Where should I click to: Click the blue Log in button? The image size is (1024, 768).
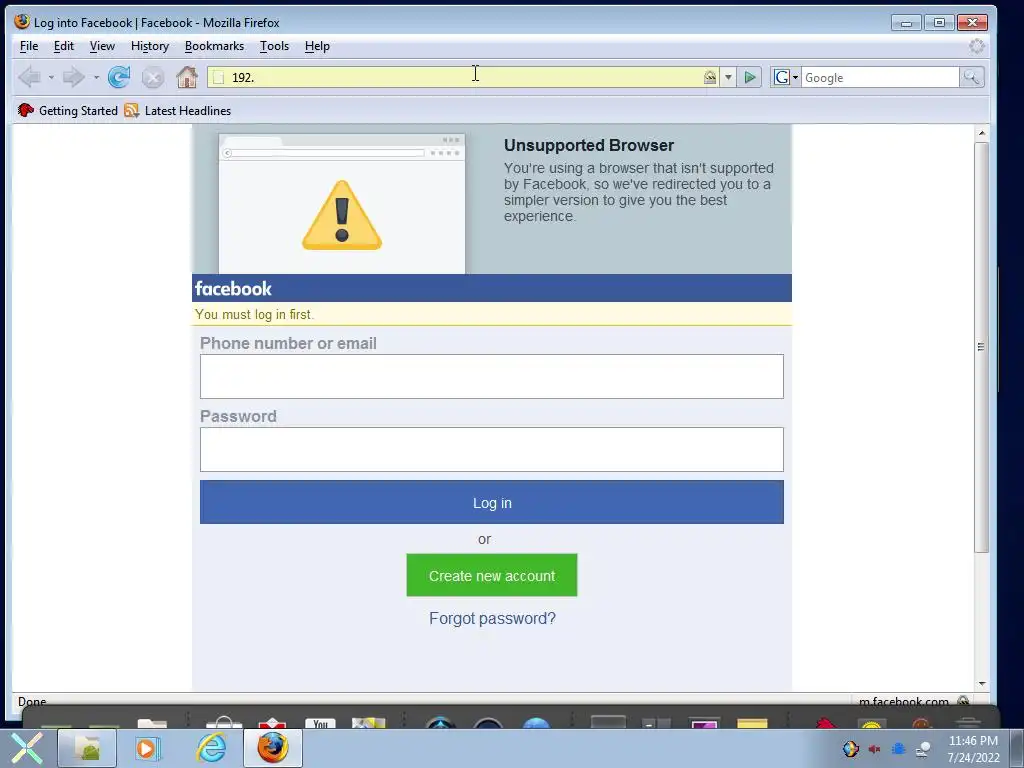pyautogui.click(x=492, y=502)
